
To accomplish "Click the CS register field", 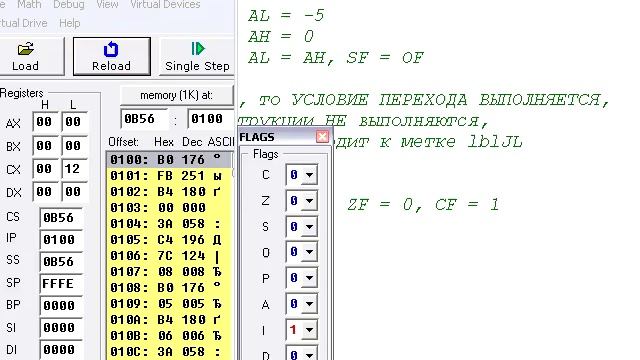I will coord(61,218).
